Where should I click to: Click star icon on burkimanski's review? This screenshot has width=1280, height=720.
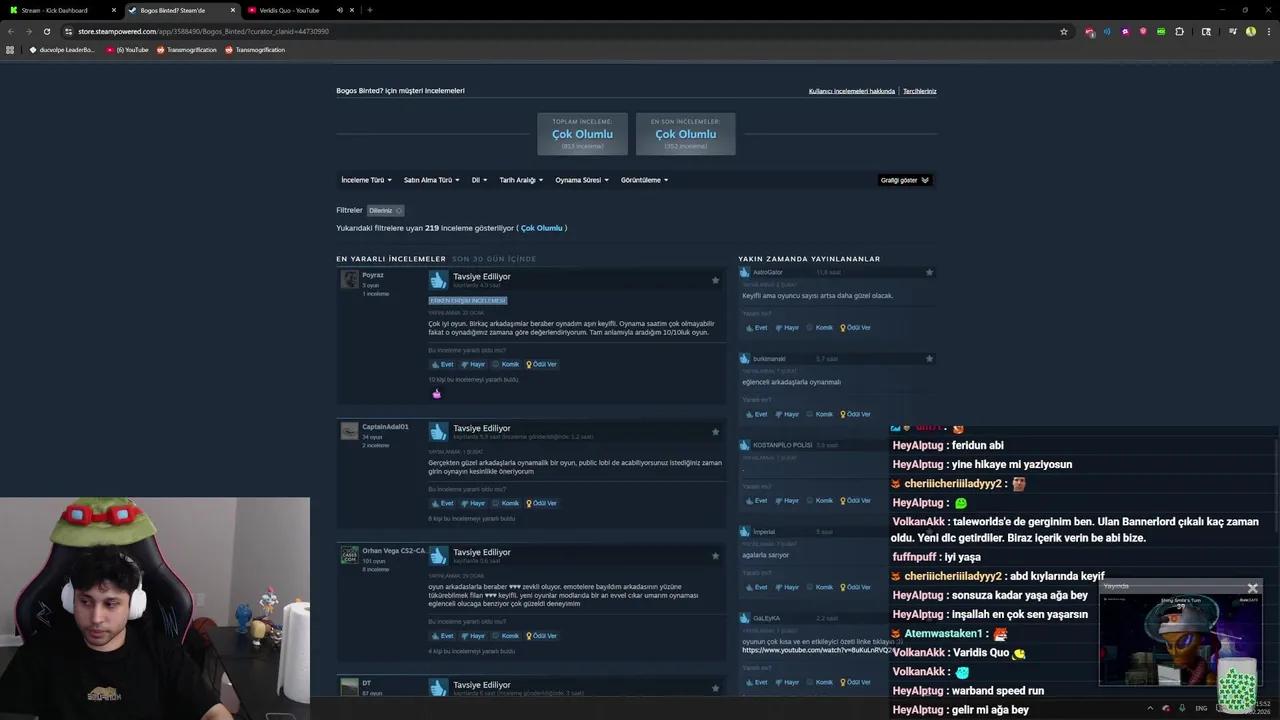click(x=929, y=359)
